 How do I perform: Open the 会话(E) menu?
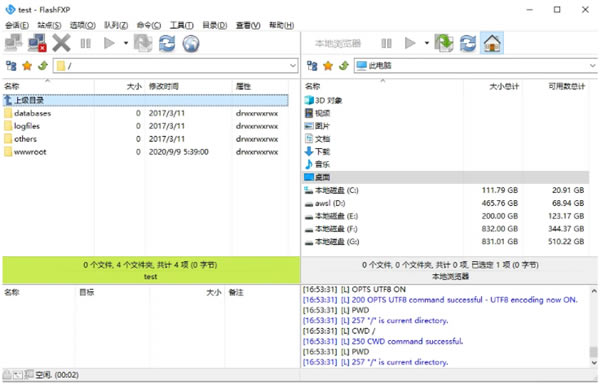coord(17,25)
